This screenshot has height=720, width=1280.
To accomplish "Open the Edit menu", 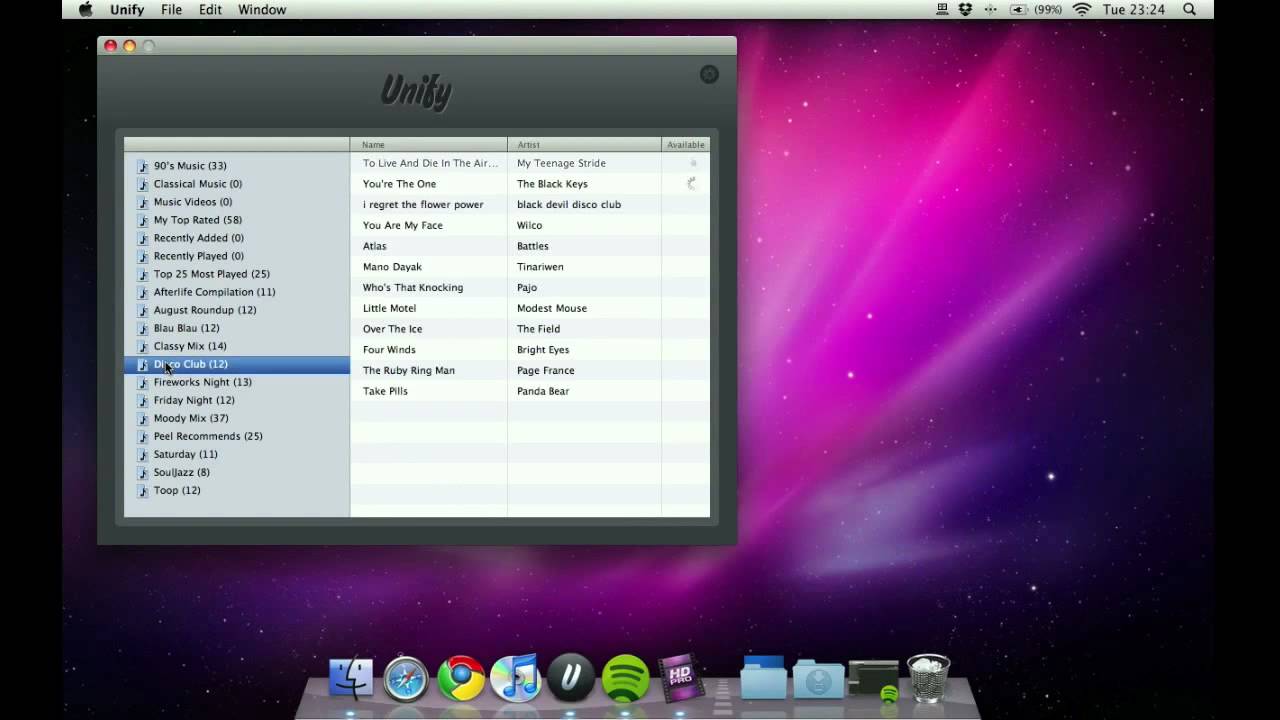I will click(210, 9).
